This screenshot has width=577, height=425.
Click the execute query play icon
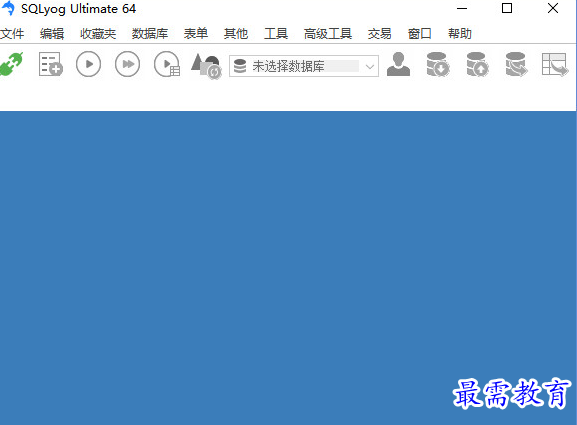(88, 64)
